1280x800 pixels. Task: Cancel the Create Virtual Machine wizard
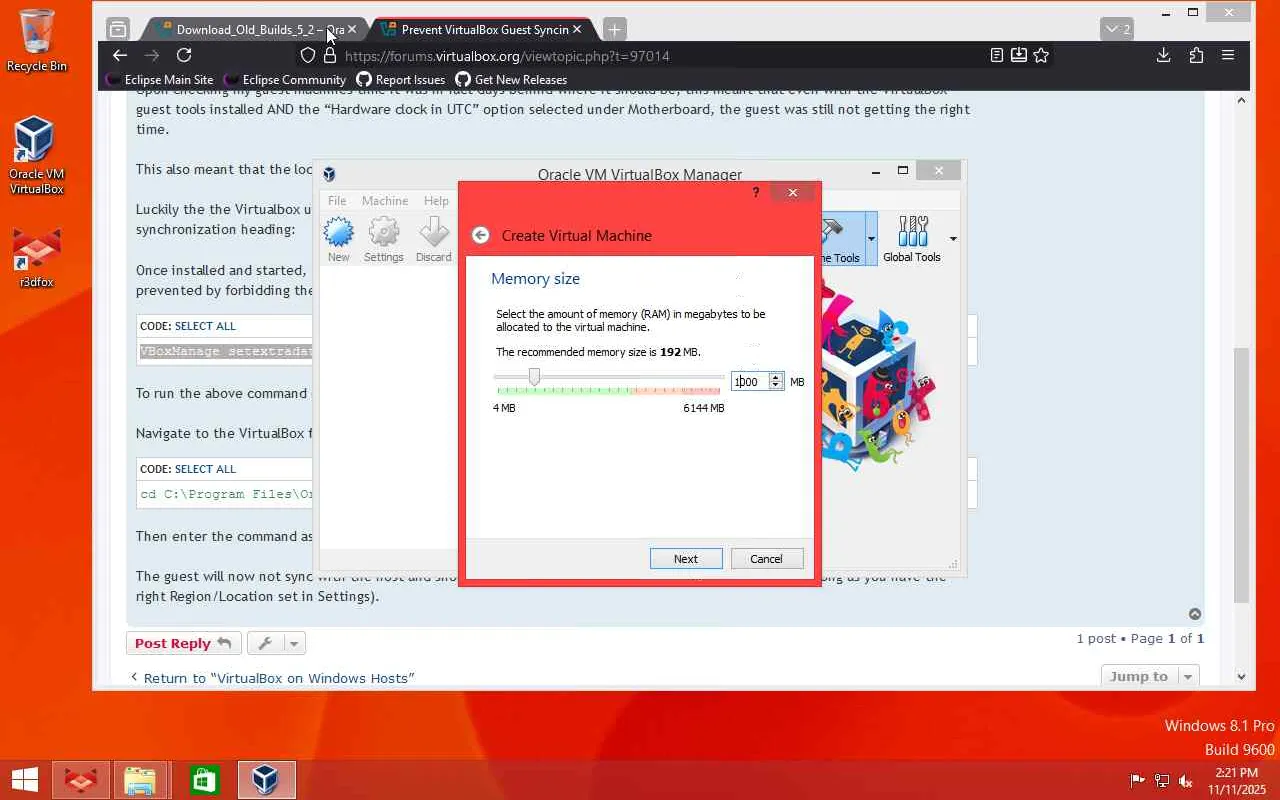tap(767, 559)
